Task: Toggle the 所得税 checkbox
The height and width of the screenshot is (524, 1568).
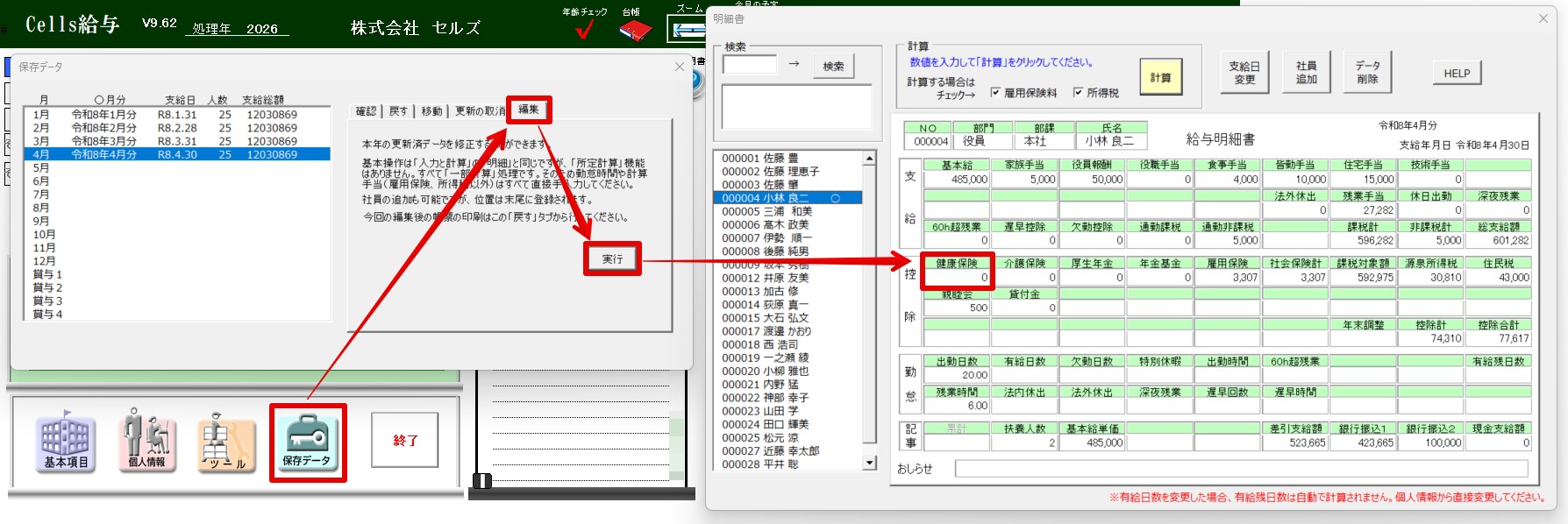Action: pyautogui.click(x=1079, y=92)
